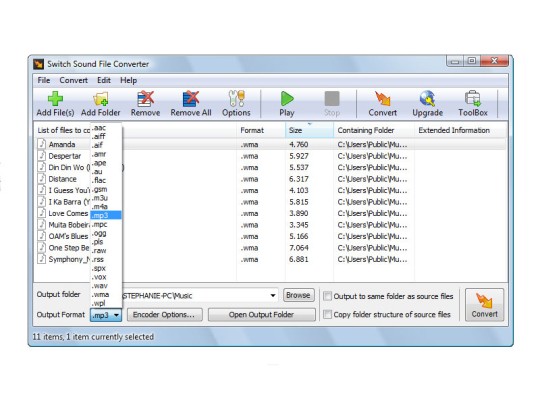The width and height of the screenshot is (540, 405).
Task: Select the Despertar file row
Action: point(271,156)
